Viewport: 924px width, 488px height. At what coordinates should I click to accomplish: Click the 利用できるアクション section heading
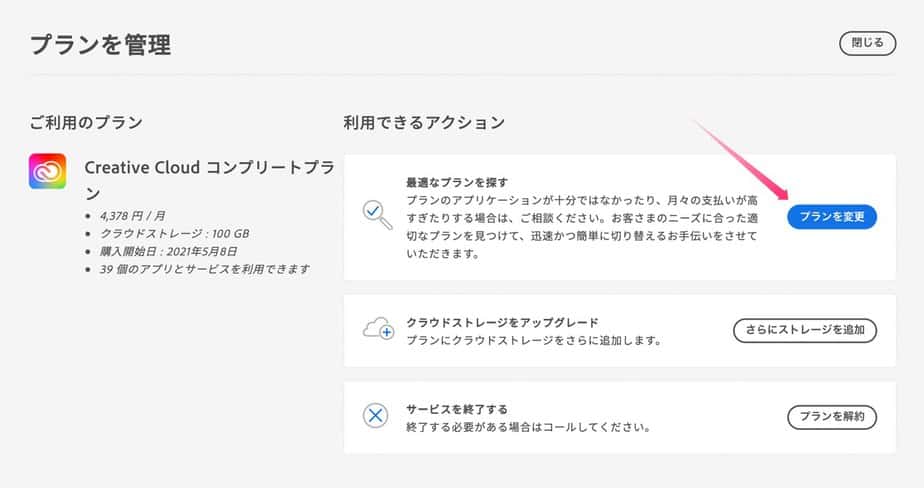pyautogui.click(x=424, y=123)
